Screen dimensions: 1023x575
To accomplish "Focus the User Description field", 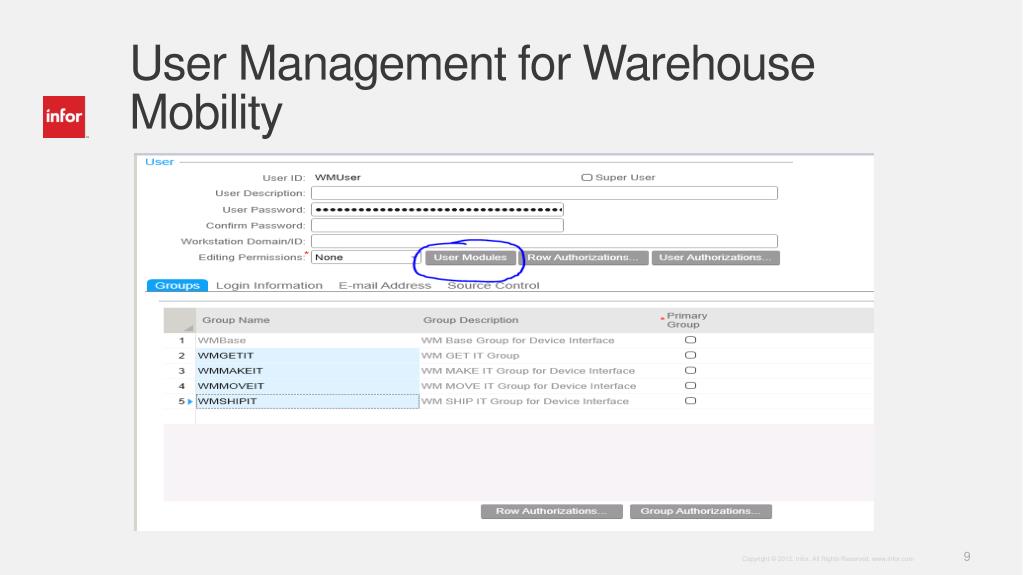I will (544, 193).
